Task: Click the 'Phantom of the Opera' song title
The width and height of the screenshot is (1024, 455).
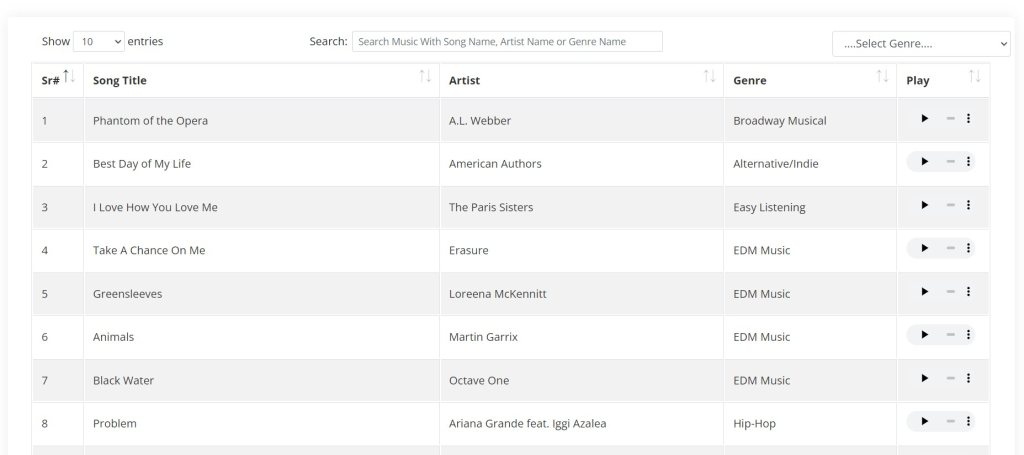Action: click(150, 121)
